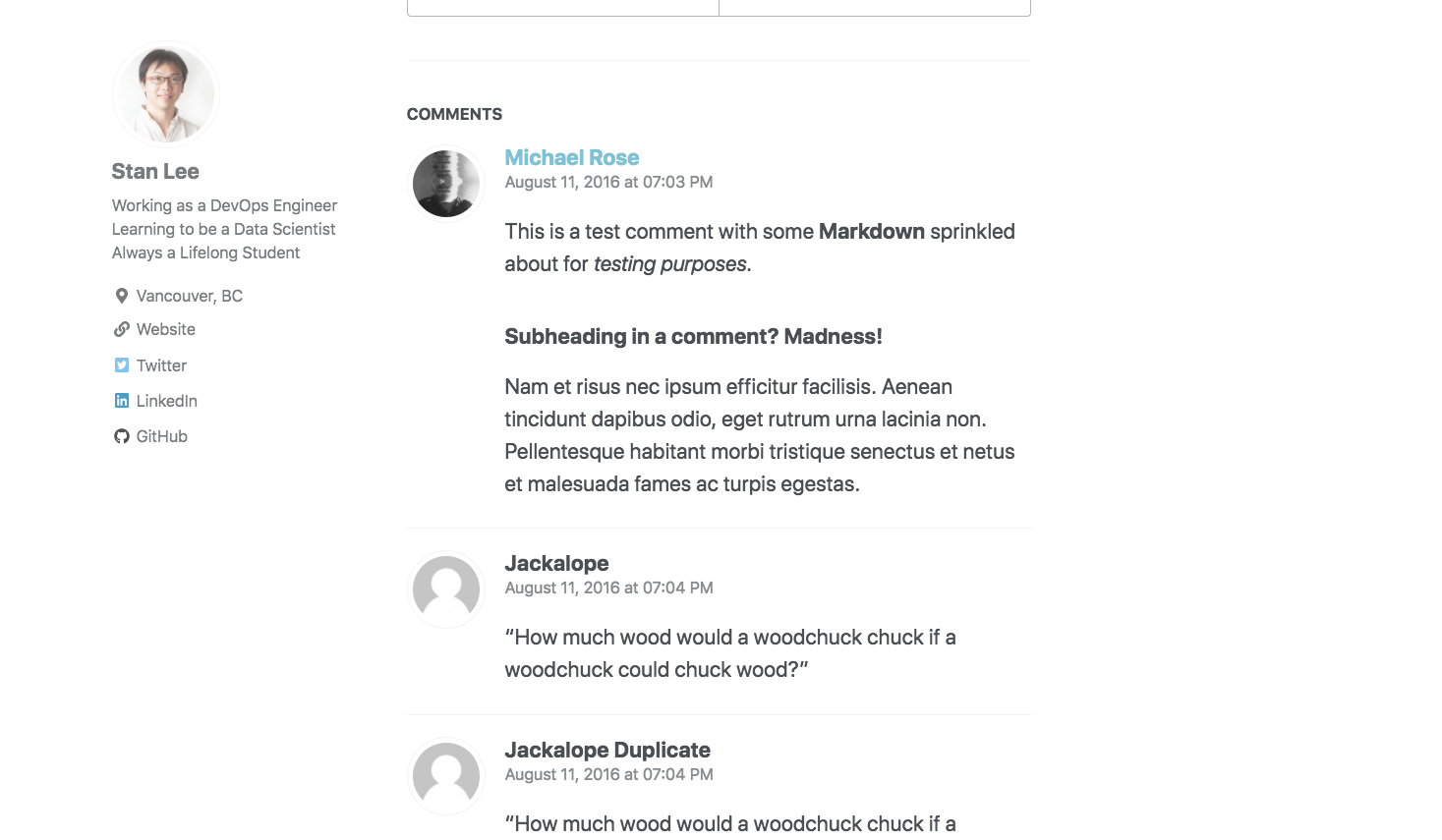Open Michael Rose's commenter profile link
The width and height of the screenshot is (1442, 840).
click(571, 157)
